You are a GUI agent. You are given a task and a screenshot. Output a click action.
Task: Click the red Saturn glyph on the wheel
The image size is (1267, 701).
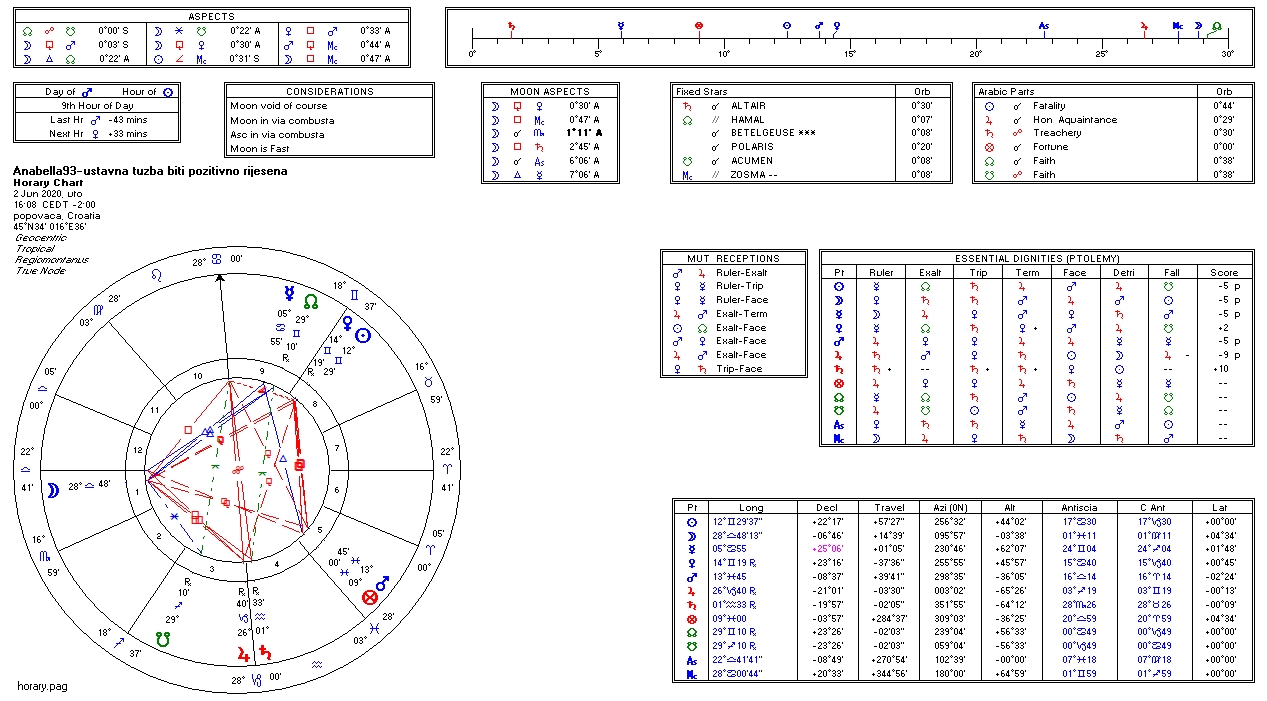pyautogui.click(x=264, y=654)
